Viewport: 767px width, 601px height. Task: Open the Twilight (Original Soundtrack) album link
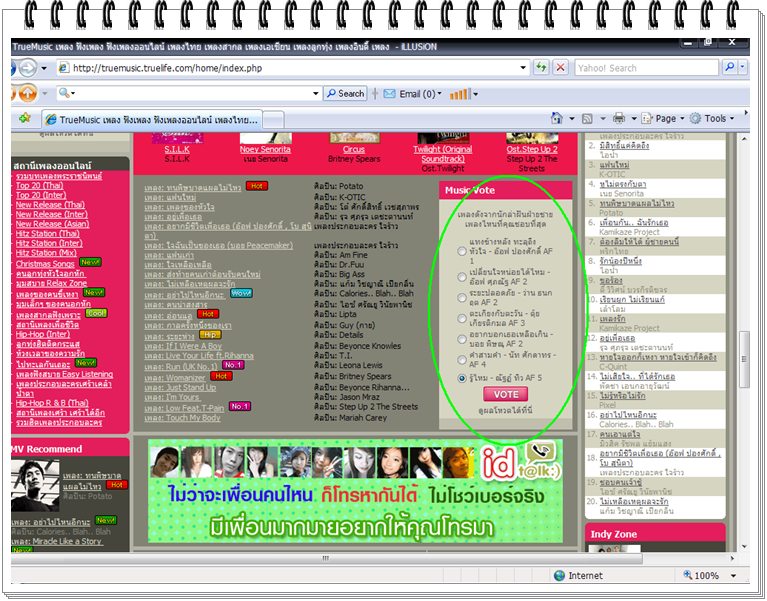click(x=443, y=154)
